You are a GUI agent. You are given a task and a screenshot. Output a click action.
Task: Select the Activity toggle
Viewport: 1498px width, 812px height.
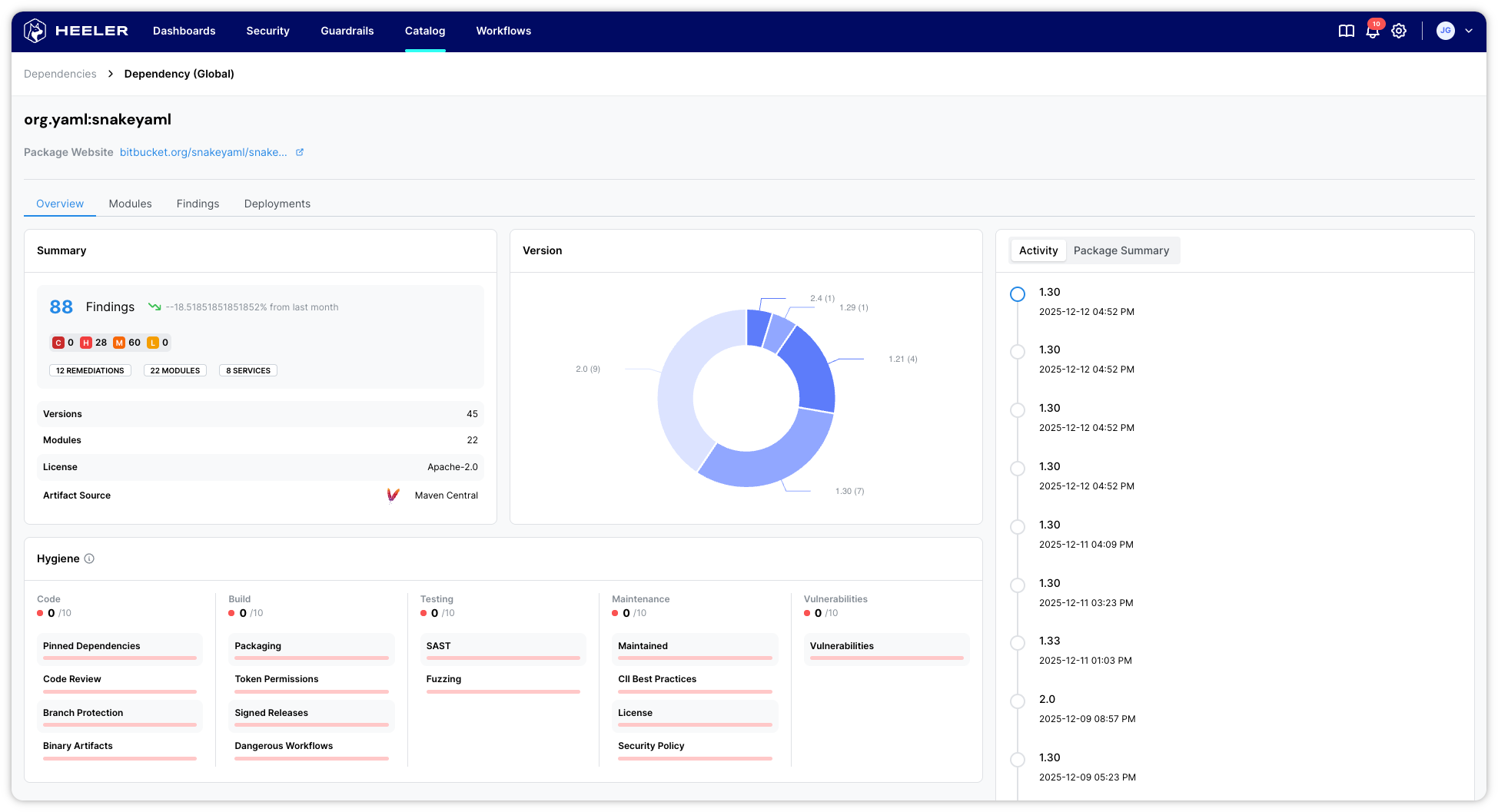(1038, 250)
